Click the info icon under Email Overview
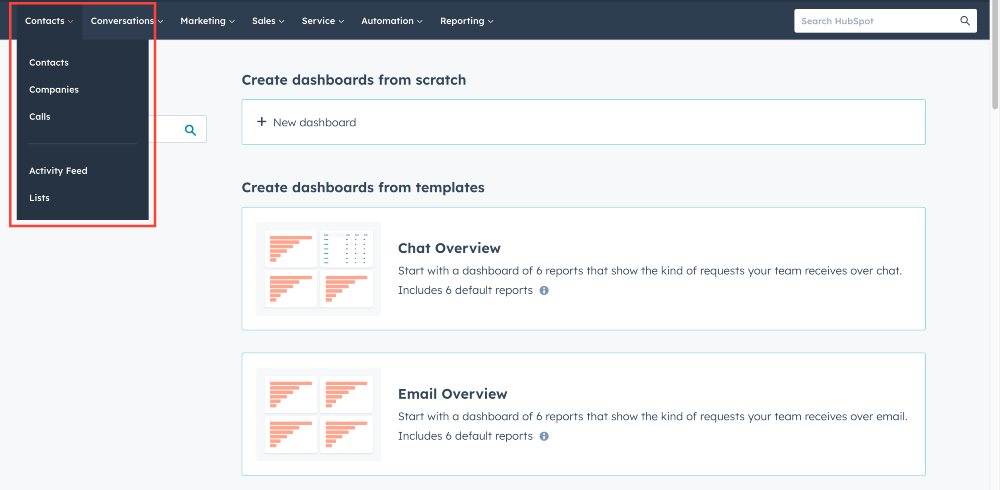Image resolution: width=1000 pixels, height=490 pixels. pyautogui.click(x=544, y=436)
